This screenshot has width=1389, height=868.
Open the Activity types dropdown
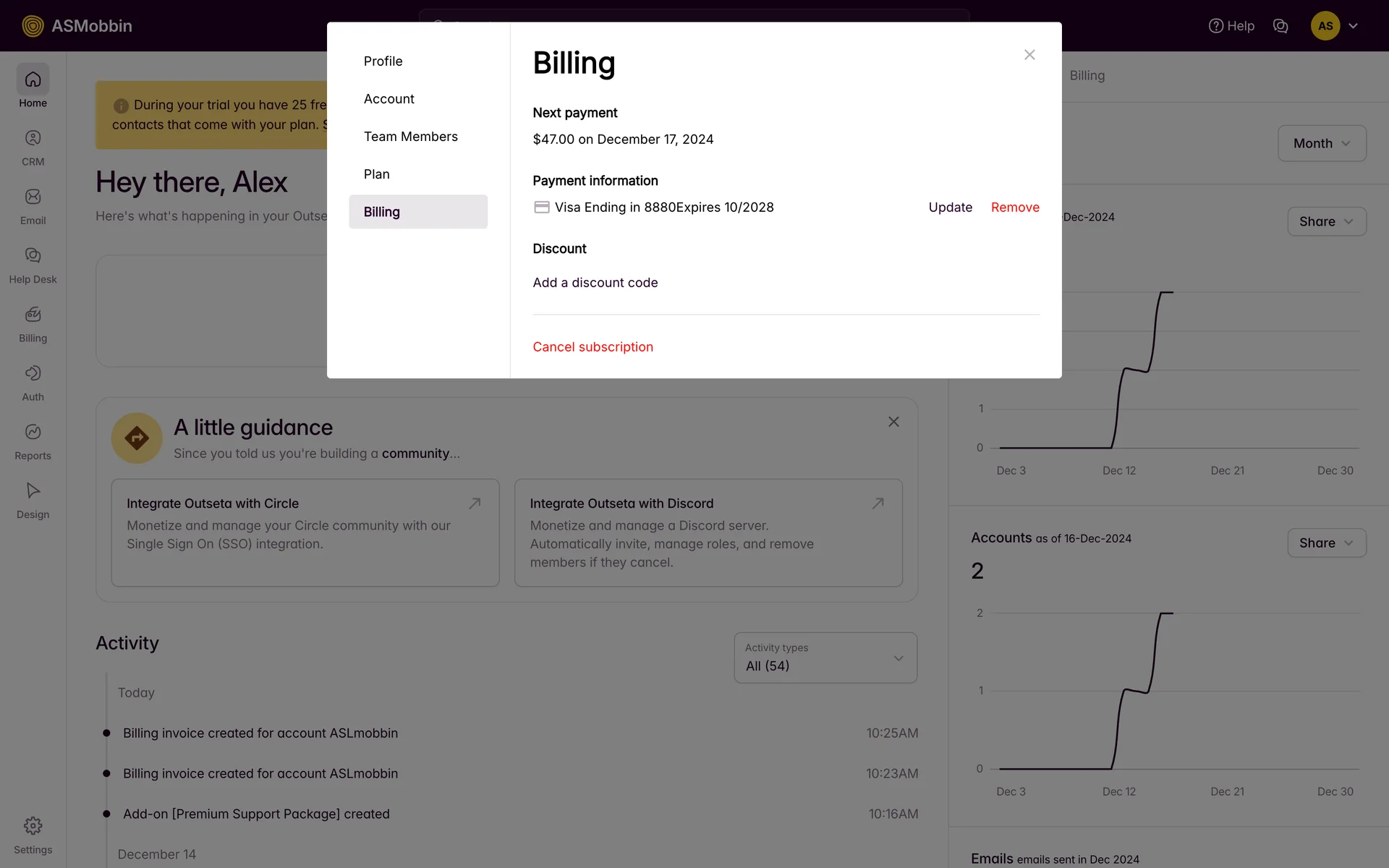point(825,658)
